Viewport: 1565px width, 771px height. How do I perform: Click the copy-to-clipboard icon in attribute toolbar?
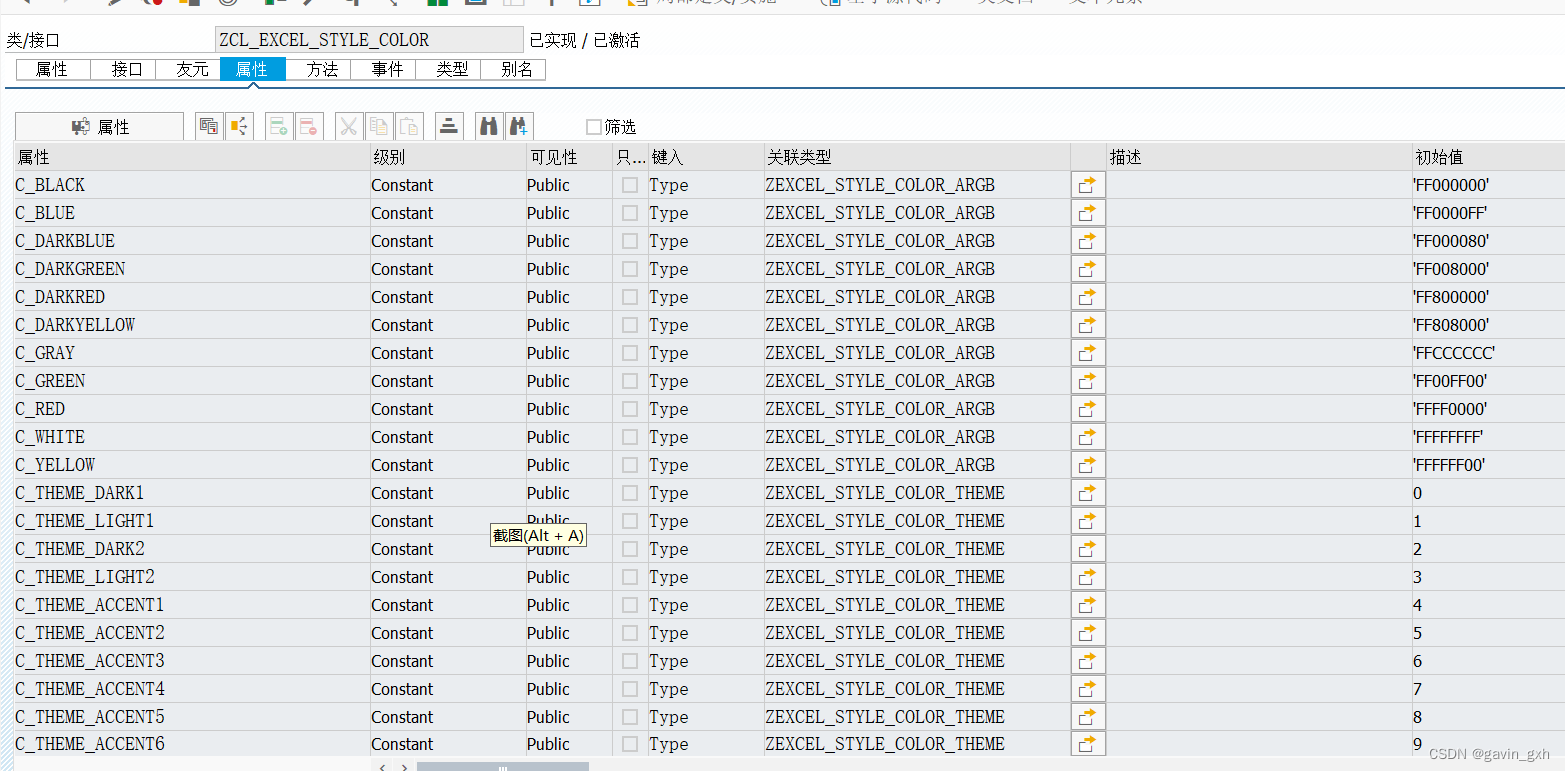(378, 125)
